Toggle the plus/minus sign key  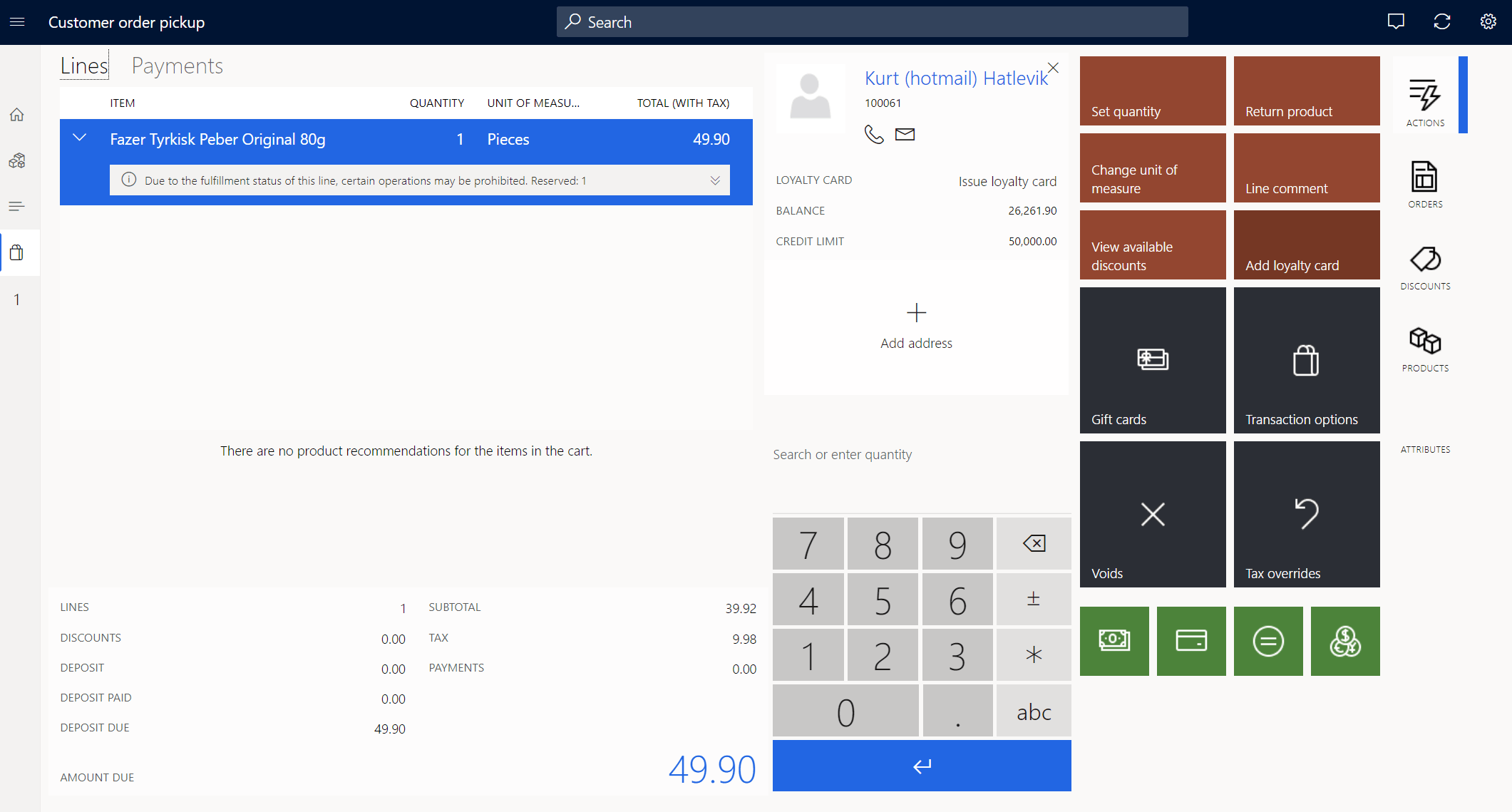click(1033, 600)
